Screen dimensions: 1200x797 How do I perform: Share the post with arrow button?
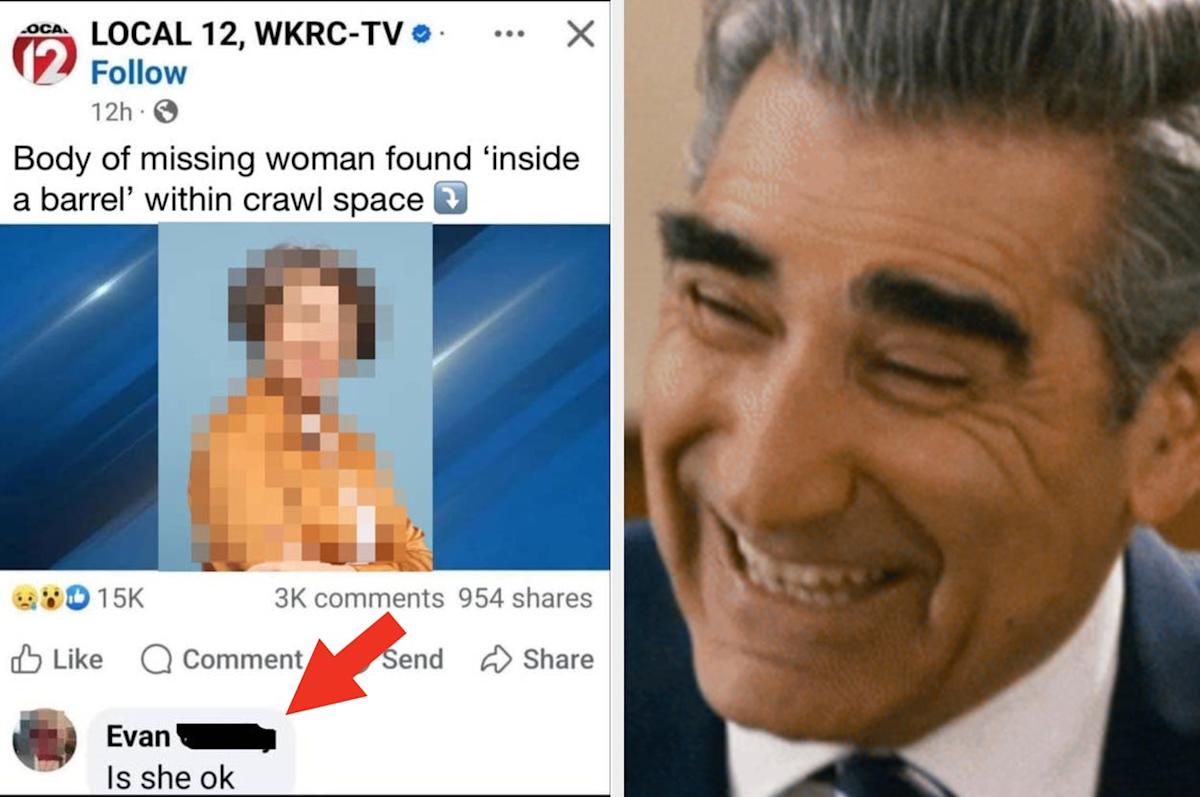coord(537,659)
